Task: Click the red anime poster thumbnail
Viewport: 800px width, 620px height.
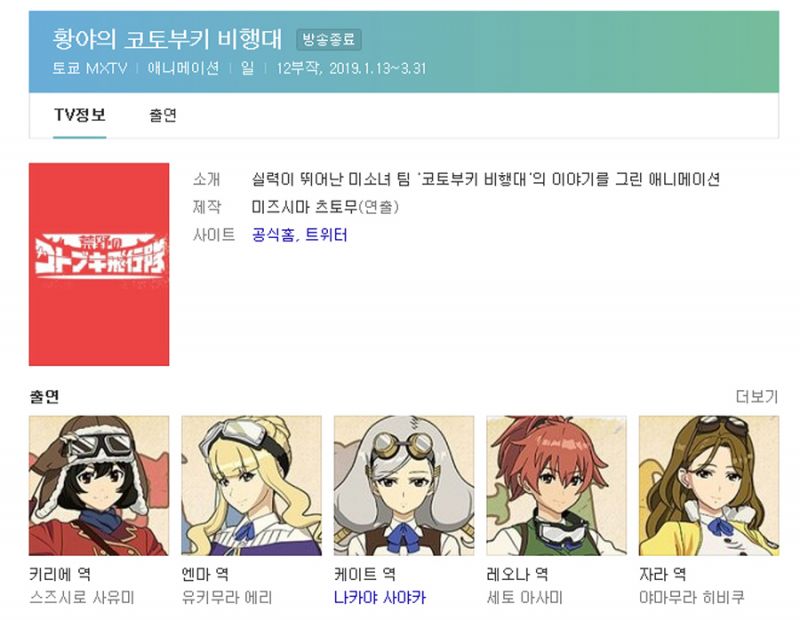Action: 99,264
